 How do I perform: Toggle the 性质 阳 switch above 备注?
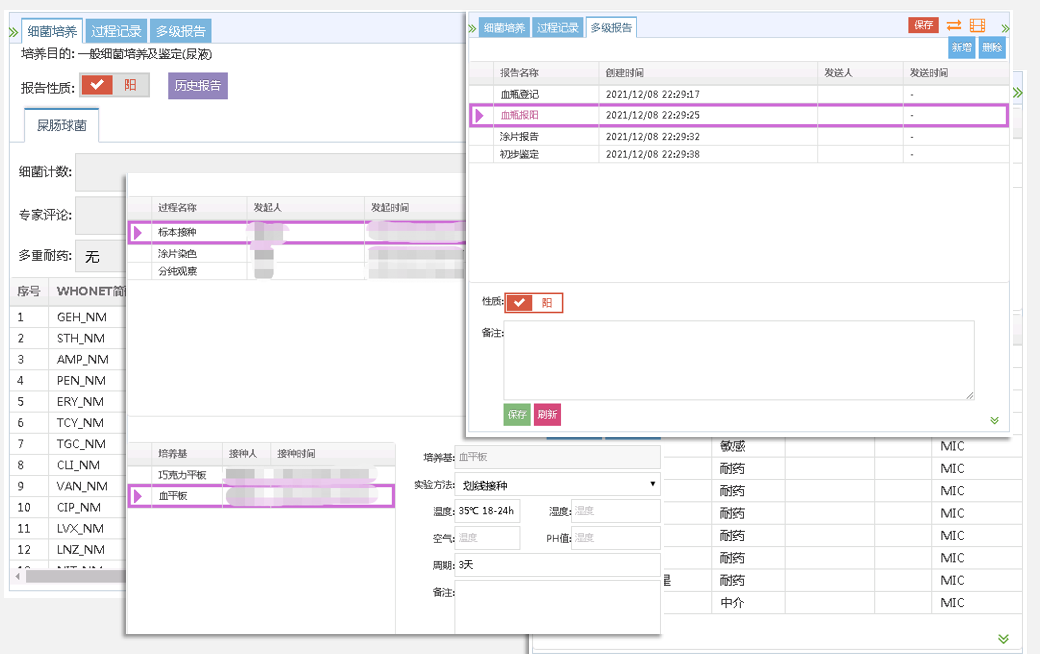(534, 302)
